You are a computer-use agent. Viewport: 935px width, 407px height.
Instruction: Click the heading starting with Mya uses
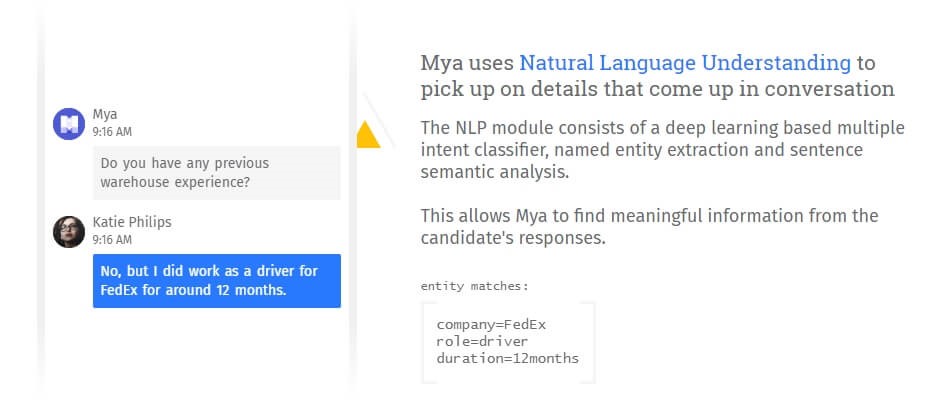[657, 76]
